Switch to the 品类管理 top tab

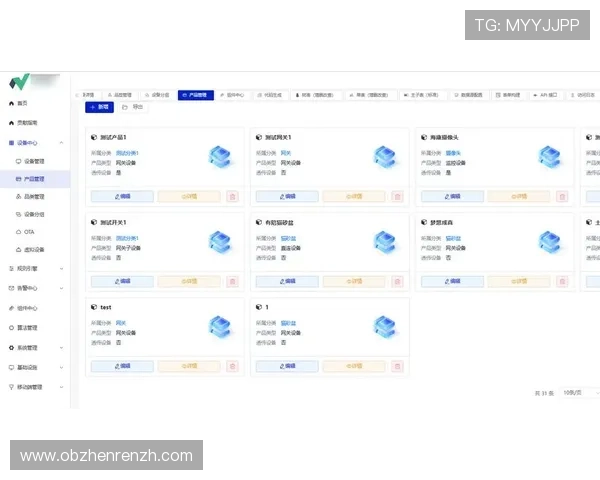click(x=119, y=95)
